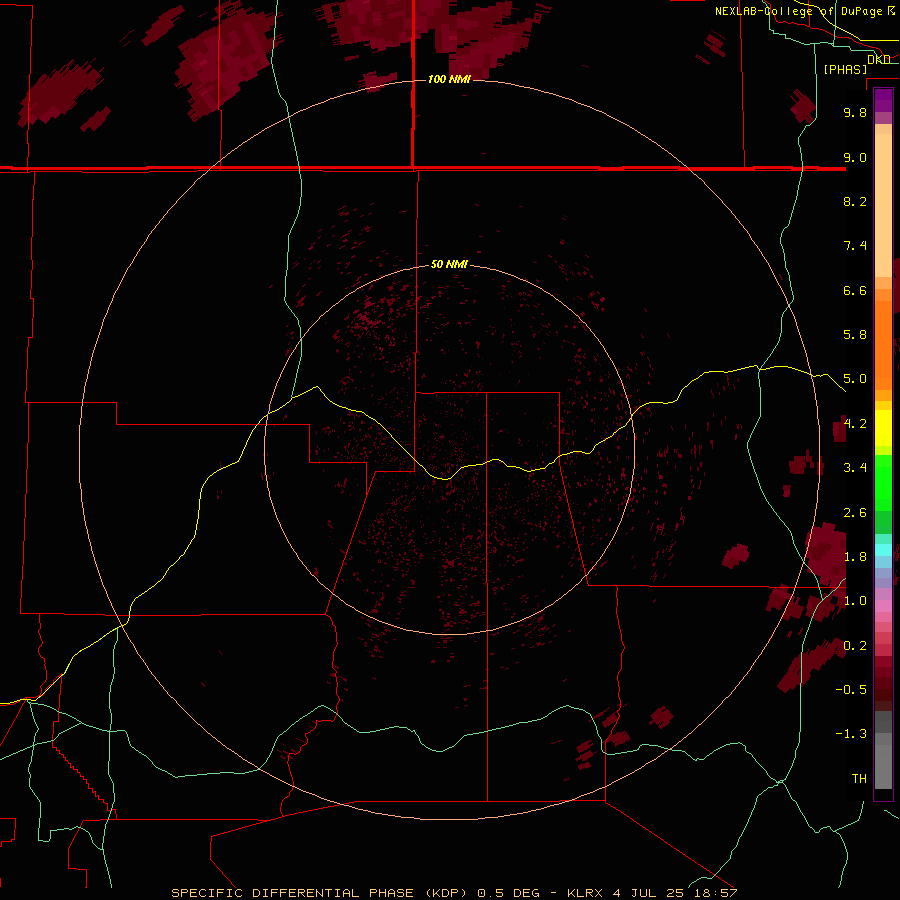Click the 100 NMI range ring label
This screenshot has width=900, height=900.
449,79
